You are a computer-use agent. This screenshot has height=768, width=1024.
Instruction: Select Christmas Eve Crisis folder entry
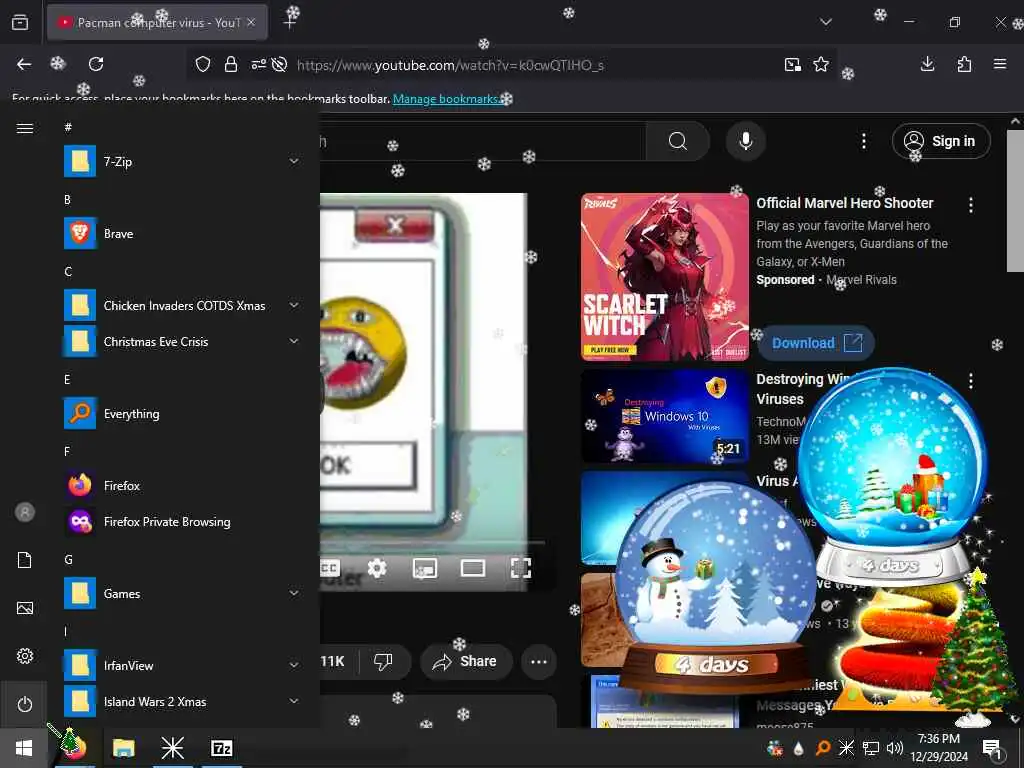pyautogui.click(x=183, y=341)
